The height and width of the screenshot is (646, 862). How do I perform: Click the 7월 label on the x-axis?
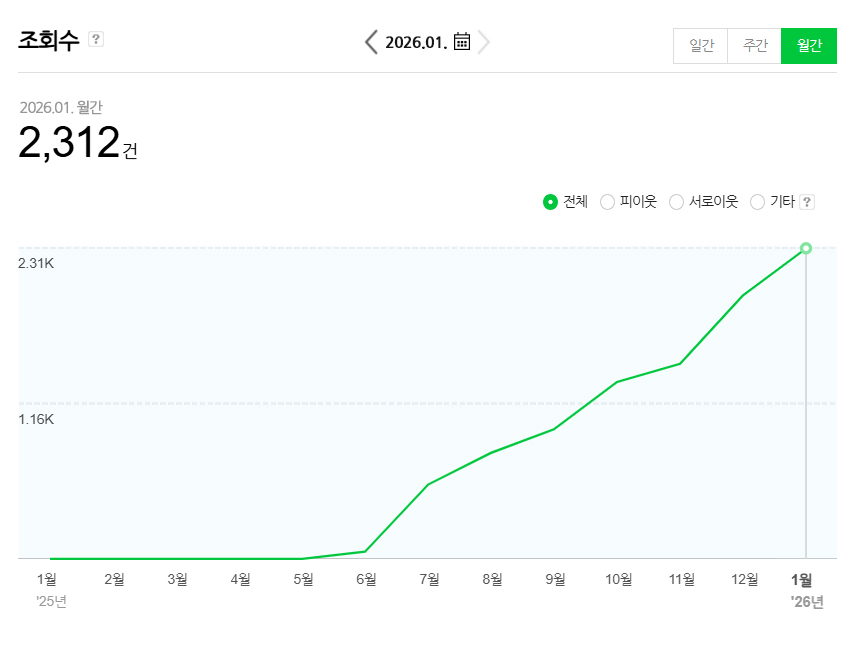coord(429,579)
